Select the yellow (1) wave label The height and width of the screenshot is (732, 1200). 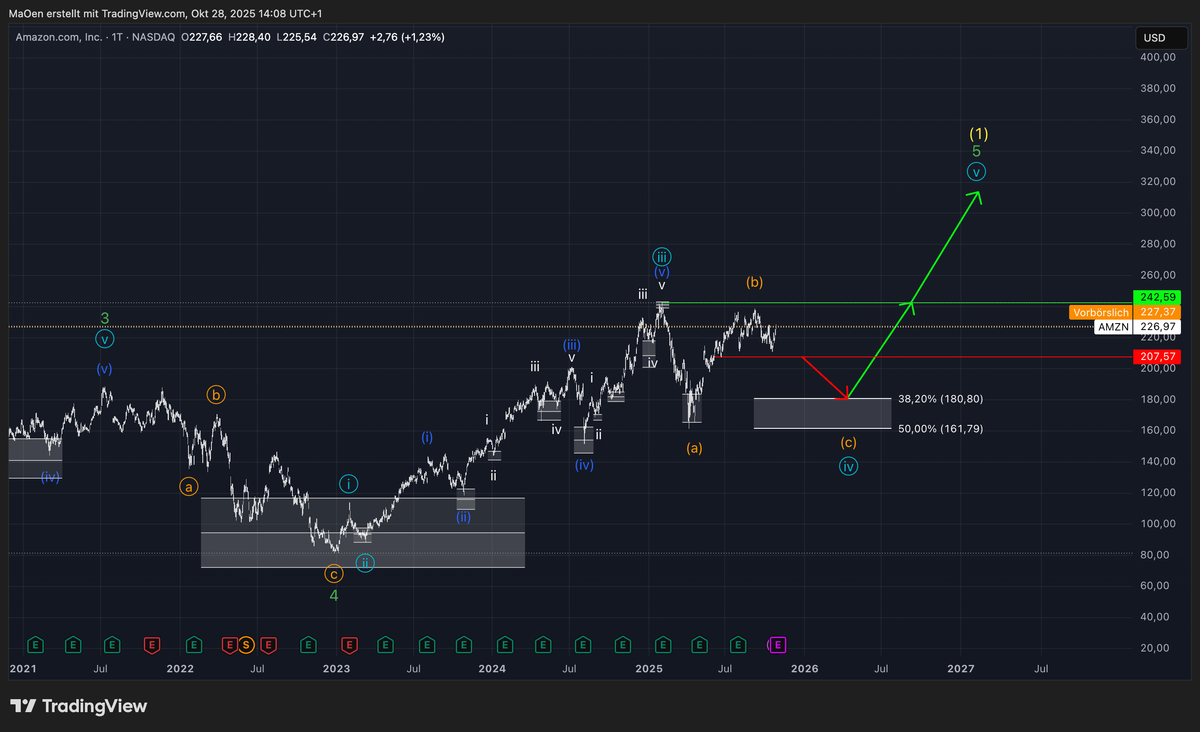[978, 133]
